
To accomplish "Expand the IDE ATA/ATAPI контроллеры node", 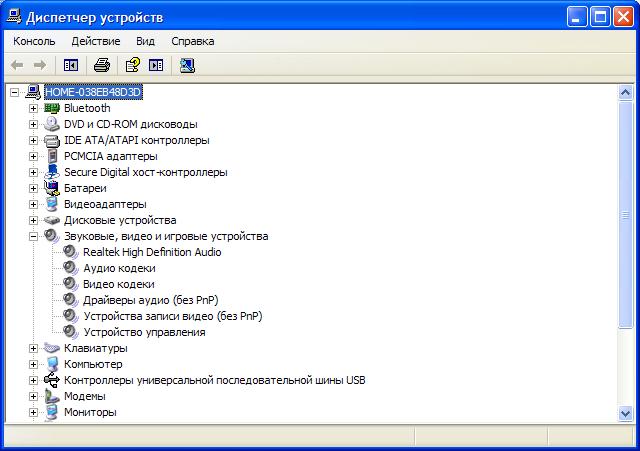I will pyautogui.click(x=33, y=140).
